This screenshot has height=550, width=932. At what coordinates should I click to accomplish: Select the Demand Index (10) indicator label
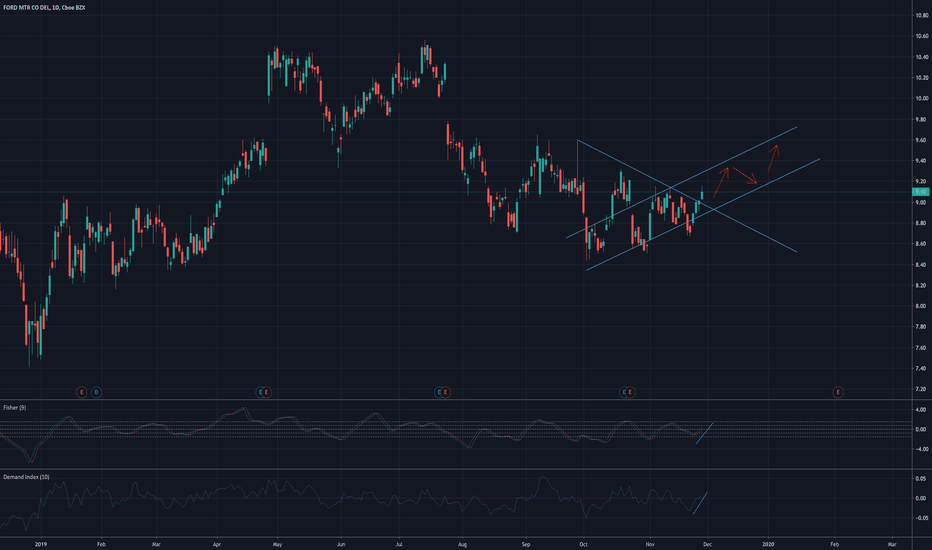tap(26, 477)
